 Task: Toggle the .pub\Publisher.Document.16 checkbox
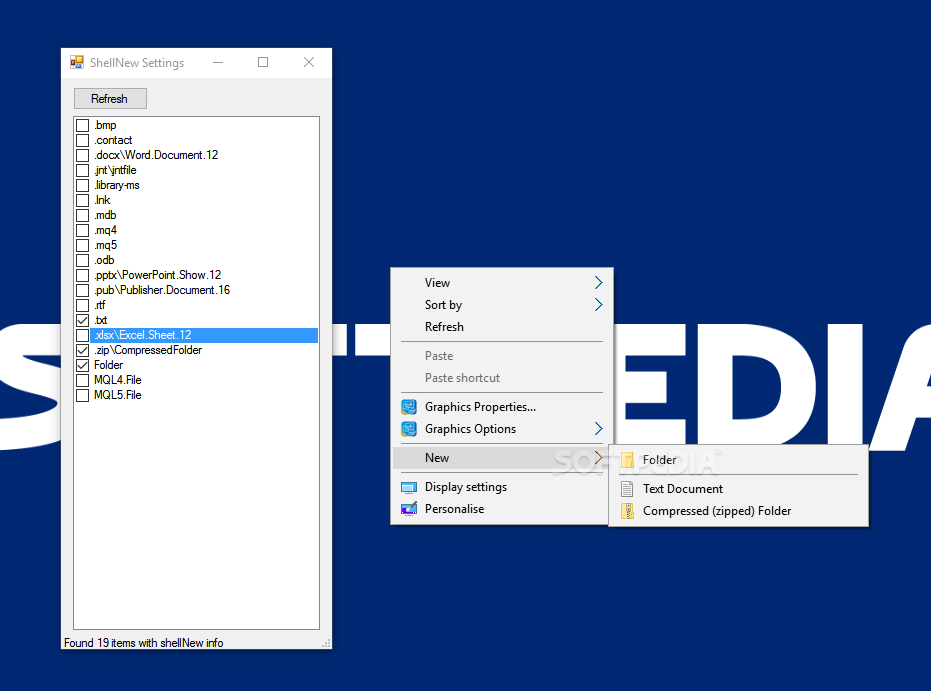tap(83, 290)
